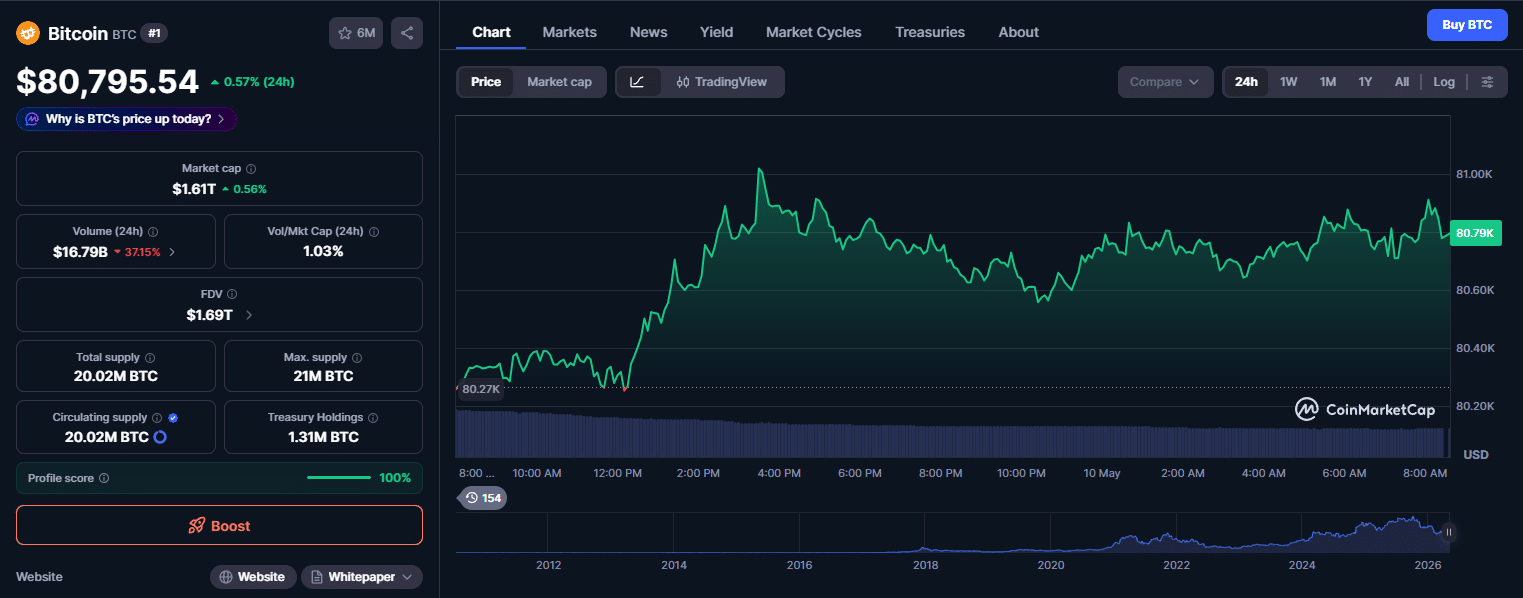
Task: Click the #1 rank badge
Action: (154, 33)
